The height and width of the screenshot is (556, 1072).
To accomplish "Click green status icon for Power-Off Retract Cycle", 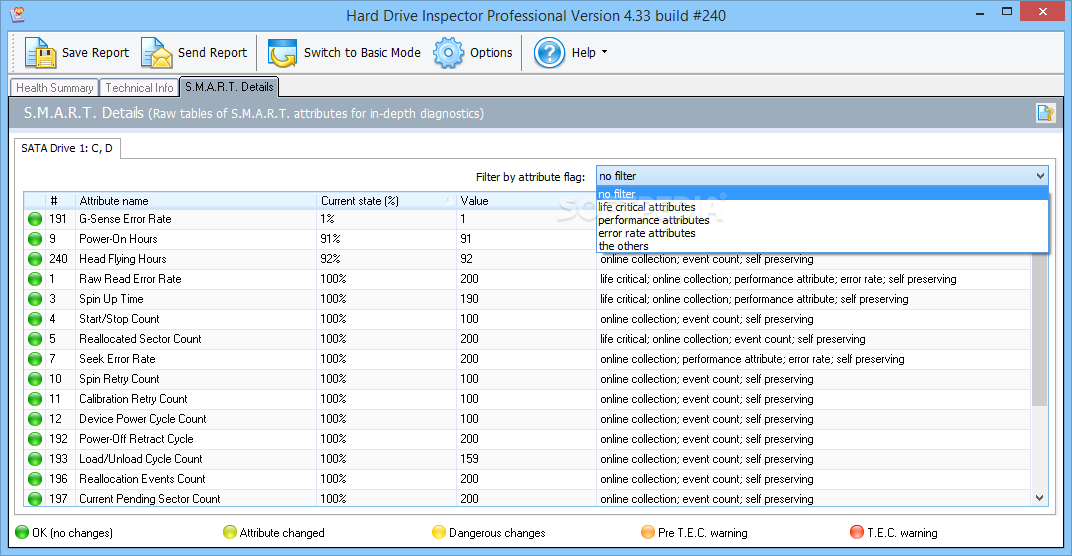I will tap(35, 439).
